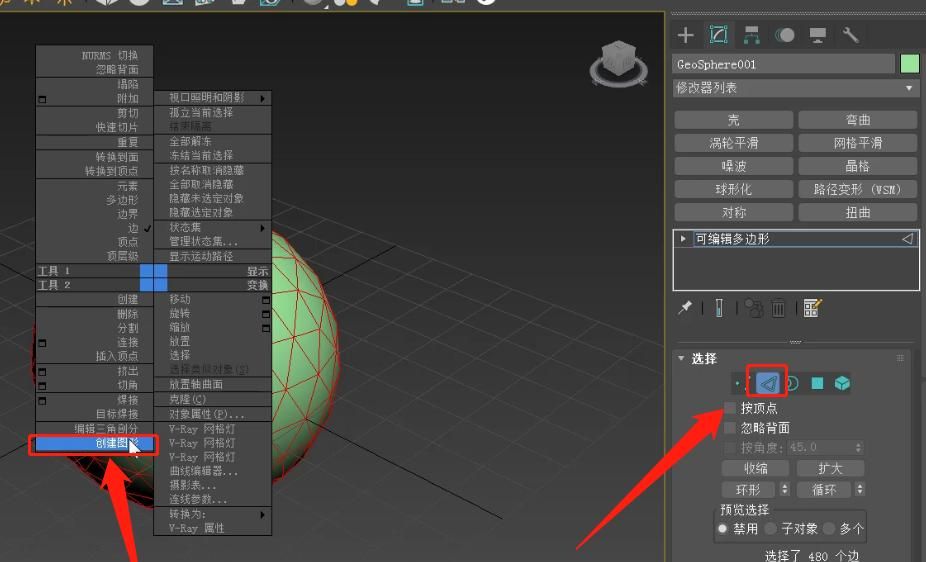
Task: Click the 涡轮平滑 modifier button
Action: pyautogui.click(x=733, y=143)
